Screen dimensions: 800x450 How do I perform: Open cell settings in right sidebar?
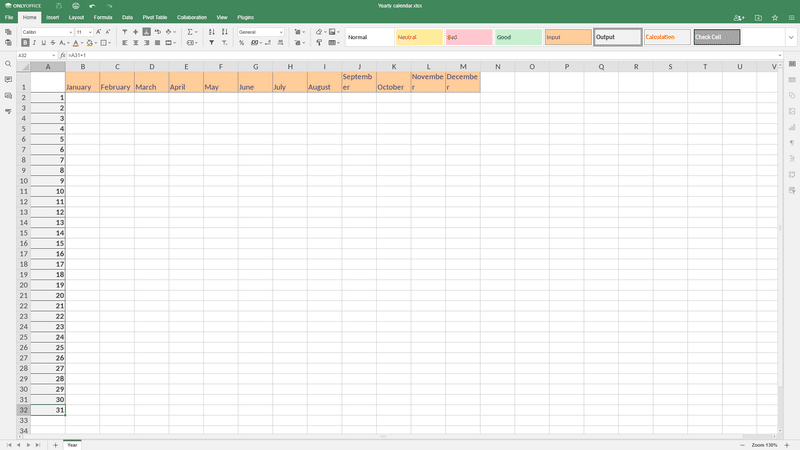point(792,64)
